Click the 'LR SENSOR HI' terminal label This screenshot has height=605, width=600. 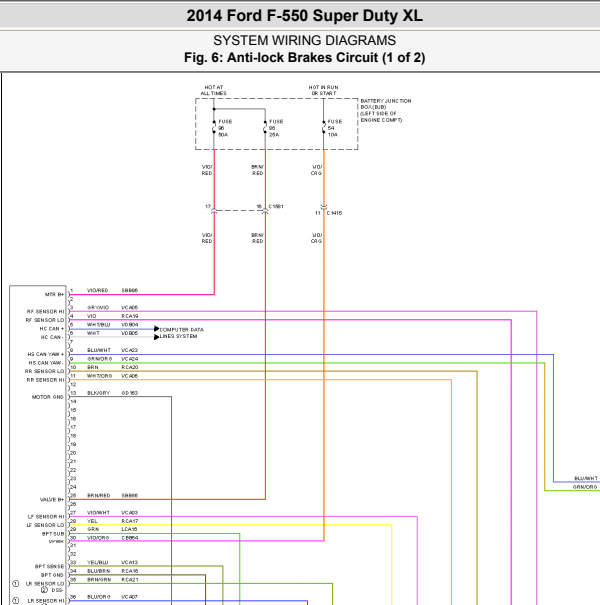[46, 601]
